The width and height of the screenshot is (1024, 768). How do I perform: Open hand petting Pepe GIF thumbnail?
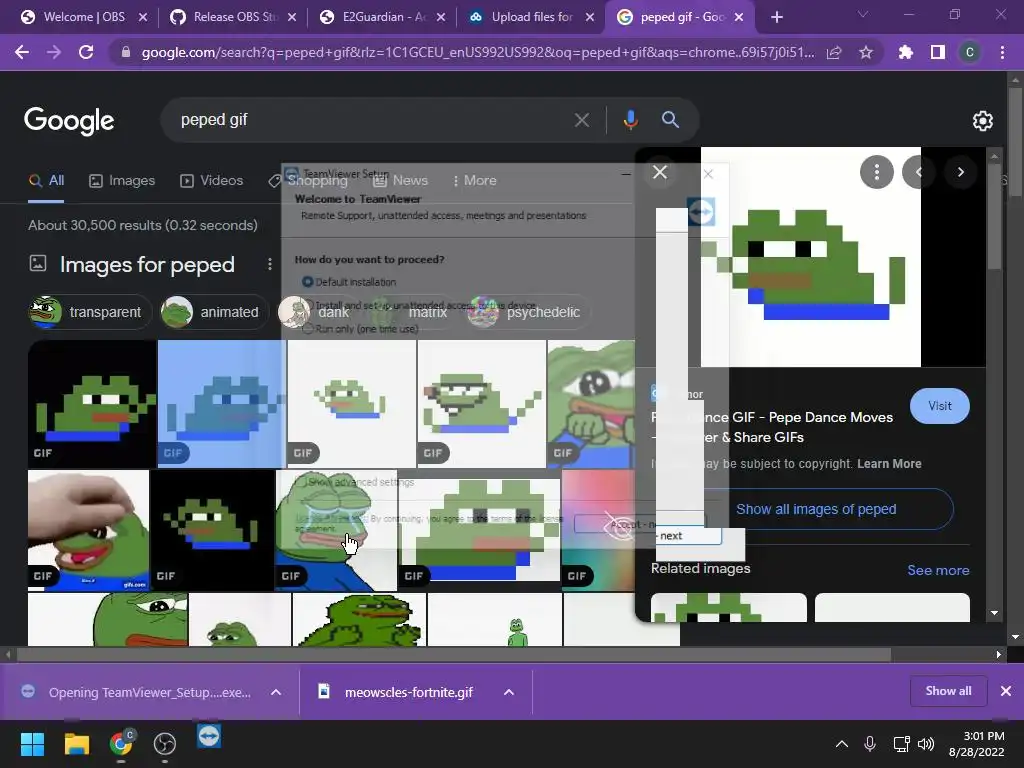88,530
